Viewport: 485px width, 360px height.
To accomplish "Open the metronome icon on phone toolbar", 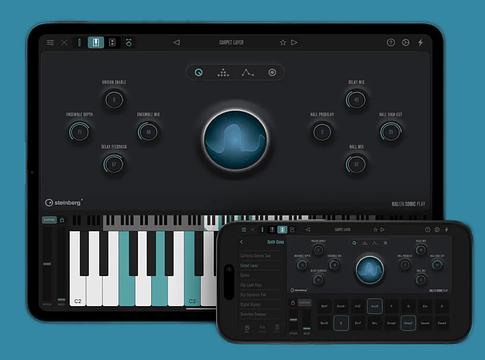I will point(292,230).
